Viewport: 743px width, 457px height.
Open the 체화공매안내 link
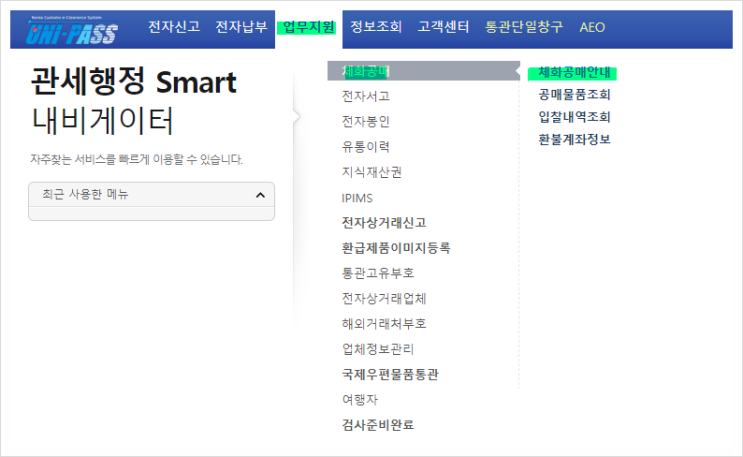574,73
